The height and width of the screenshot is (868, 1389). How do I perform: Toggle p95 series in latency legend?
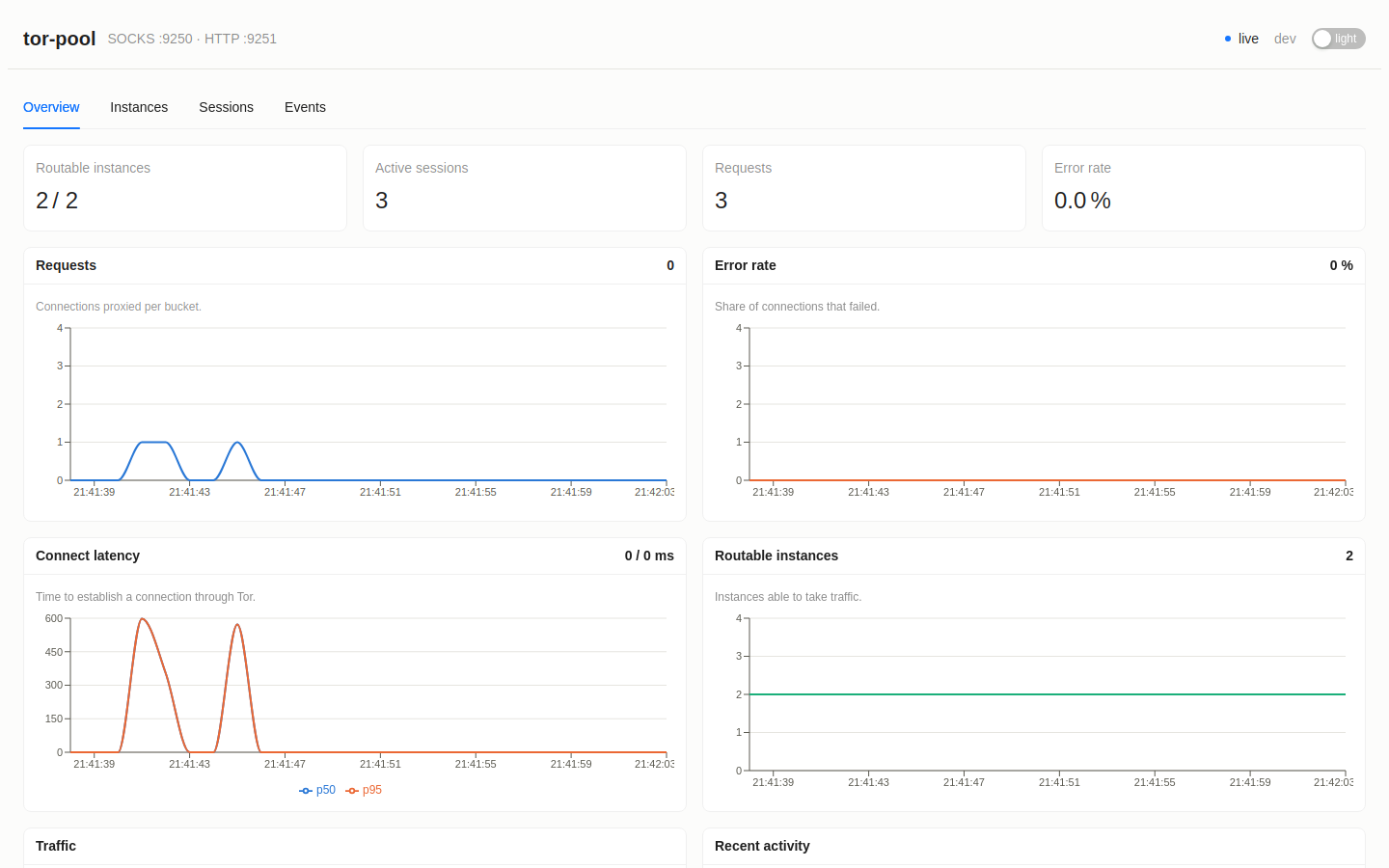(364, 790)
